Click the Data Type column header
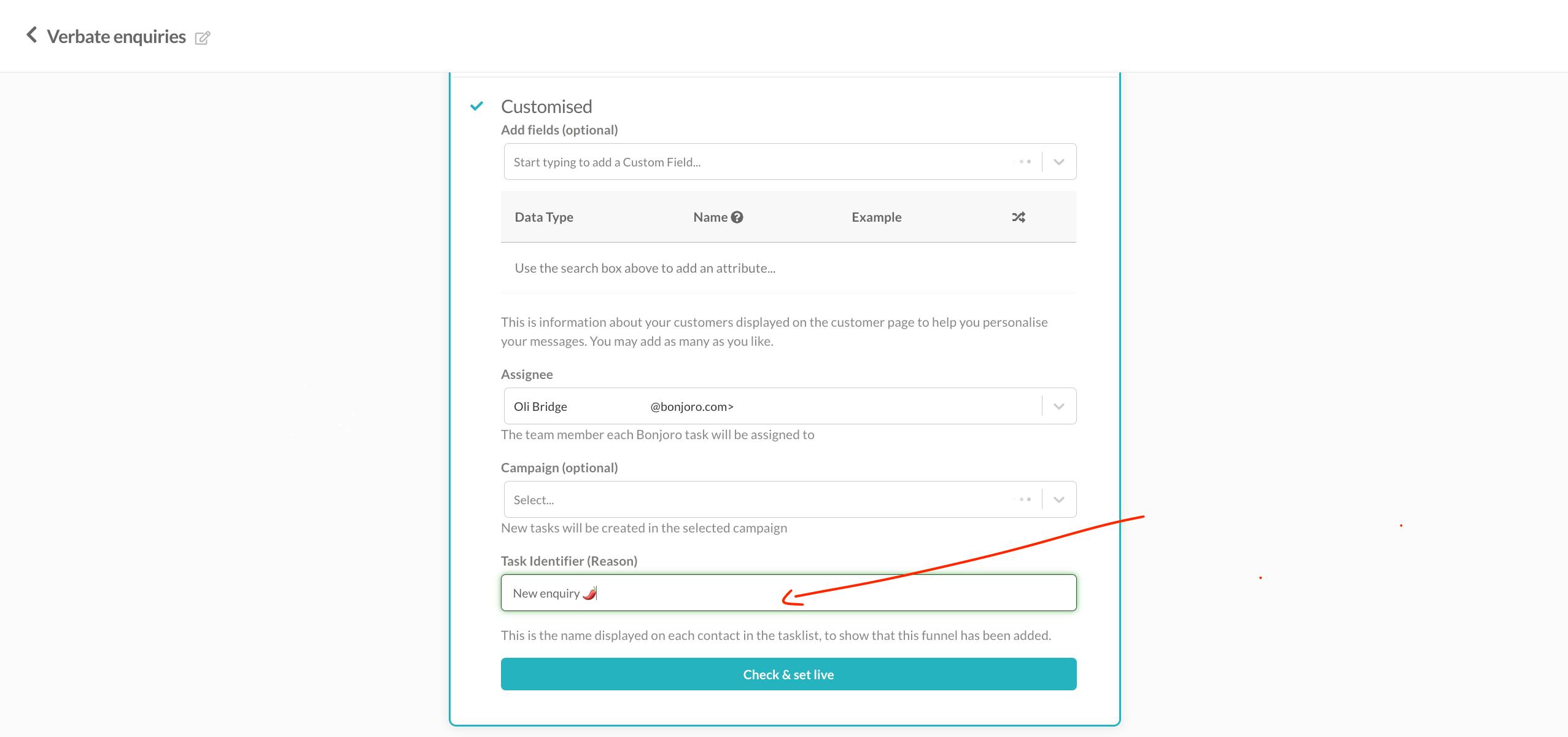 tap(544, 217)
